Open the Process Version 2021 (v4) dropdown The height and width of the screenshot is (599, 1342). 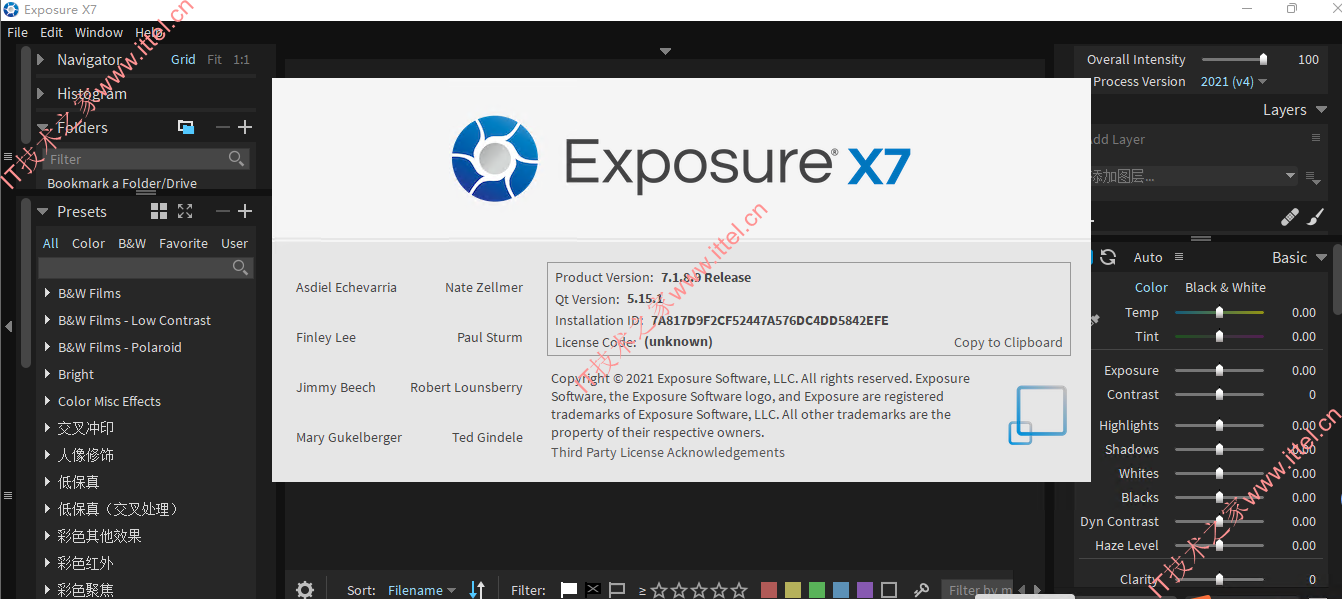tap(1234, 82)
